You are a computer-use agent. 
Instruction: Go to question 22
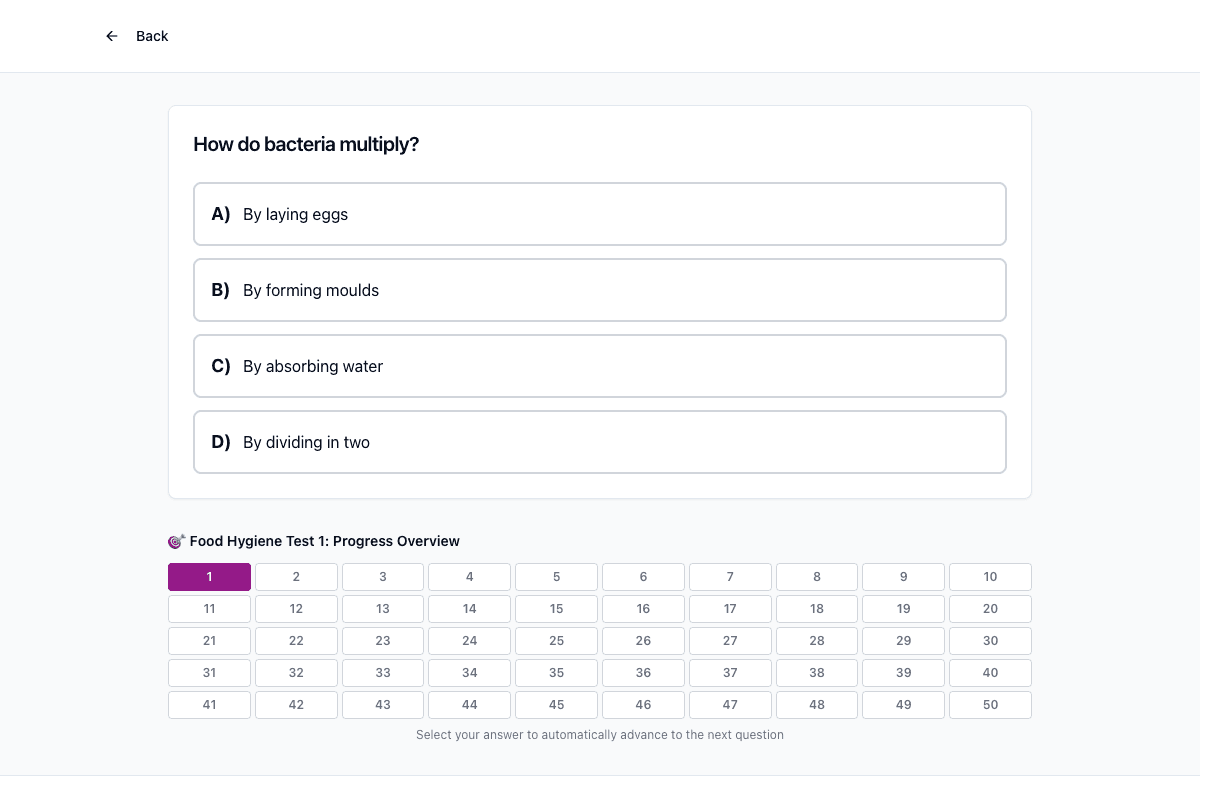[296, 641]
